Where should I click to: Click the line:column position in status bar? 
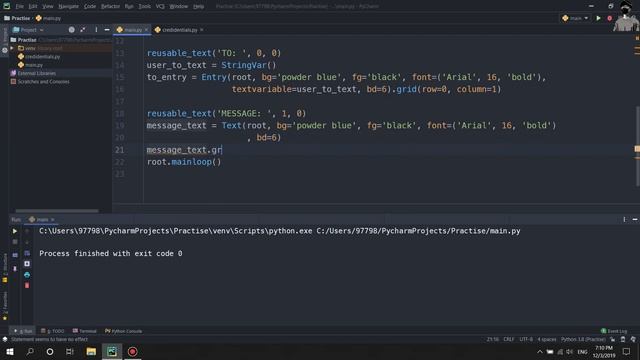(x=492, y=339)
